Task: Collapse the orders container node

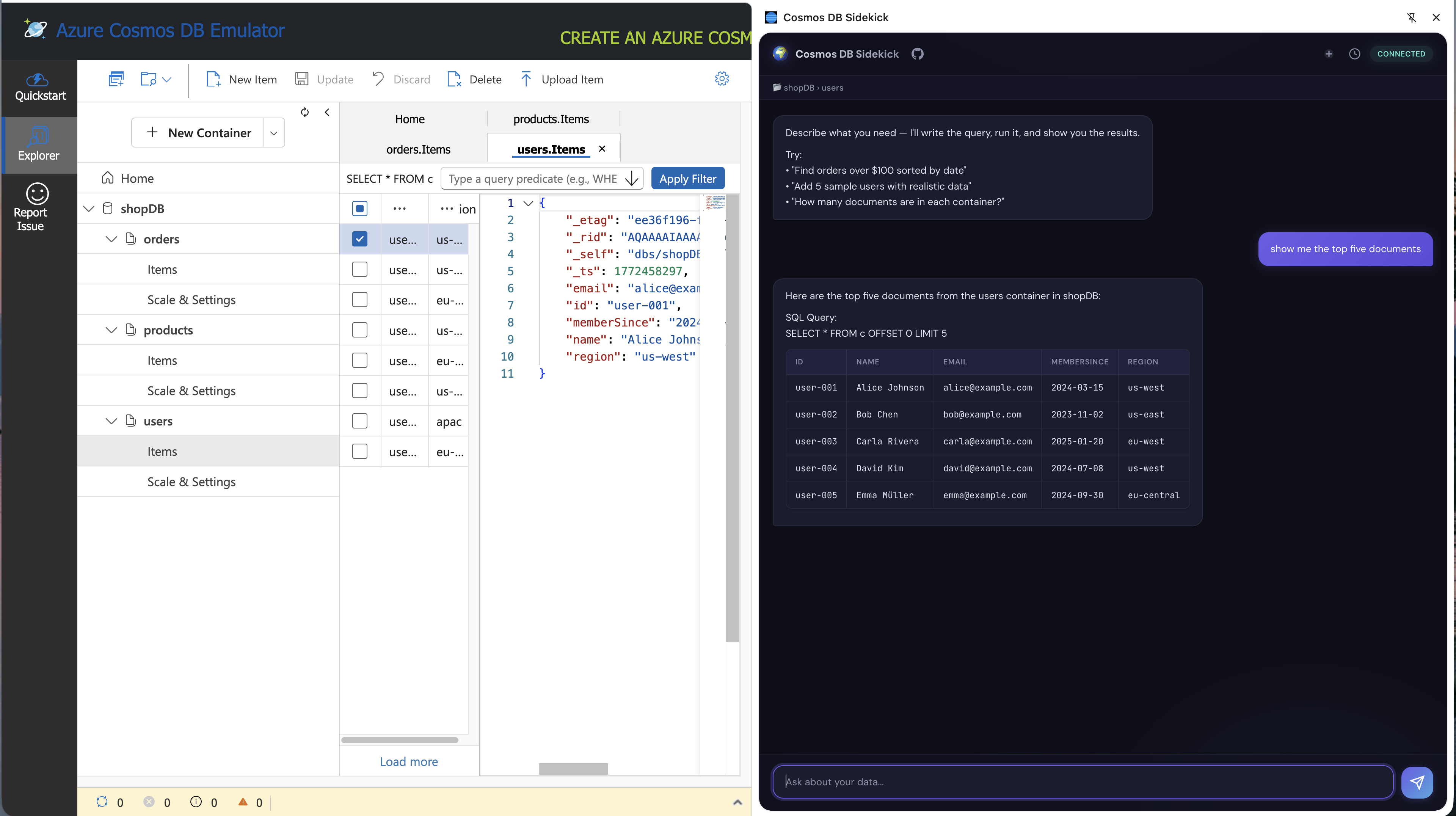Action: pyautogui.click(x=111, y=239)
